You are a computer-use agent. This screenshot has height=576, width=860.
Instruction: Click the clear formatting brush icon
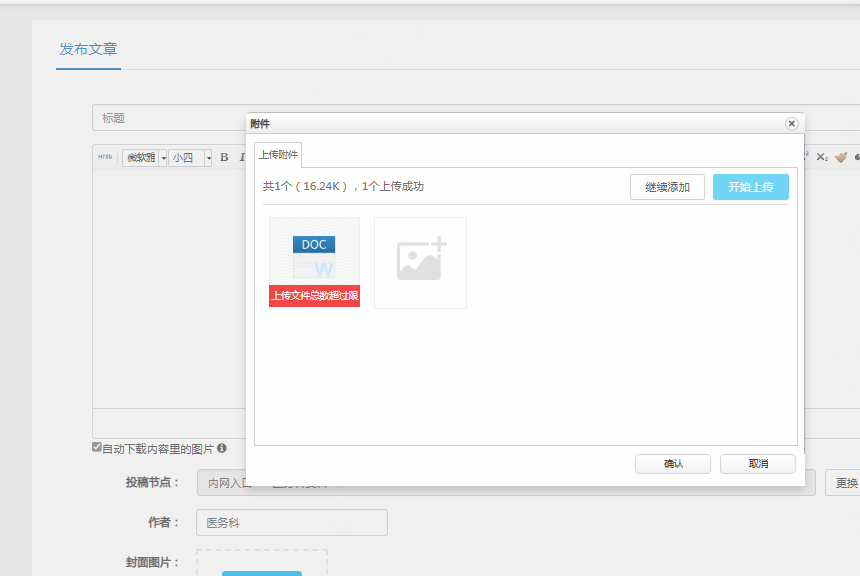(x=840, y=157)
